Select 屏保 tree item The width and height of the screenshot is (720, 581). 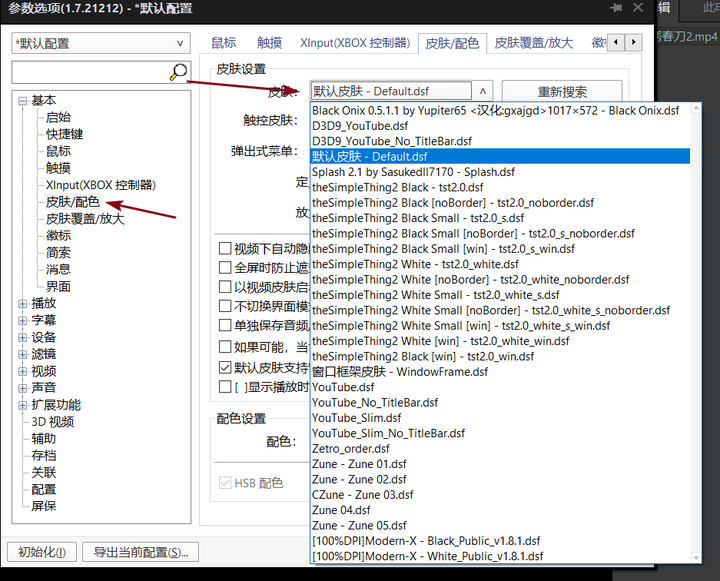click(x=44, y=506)
